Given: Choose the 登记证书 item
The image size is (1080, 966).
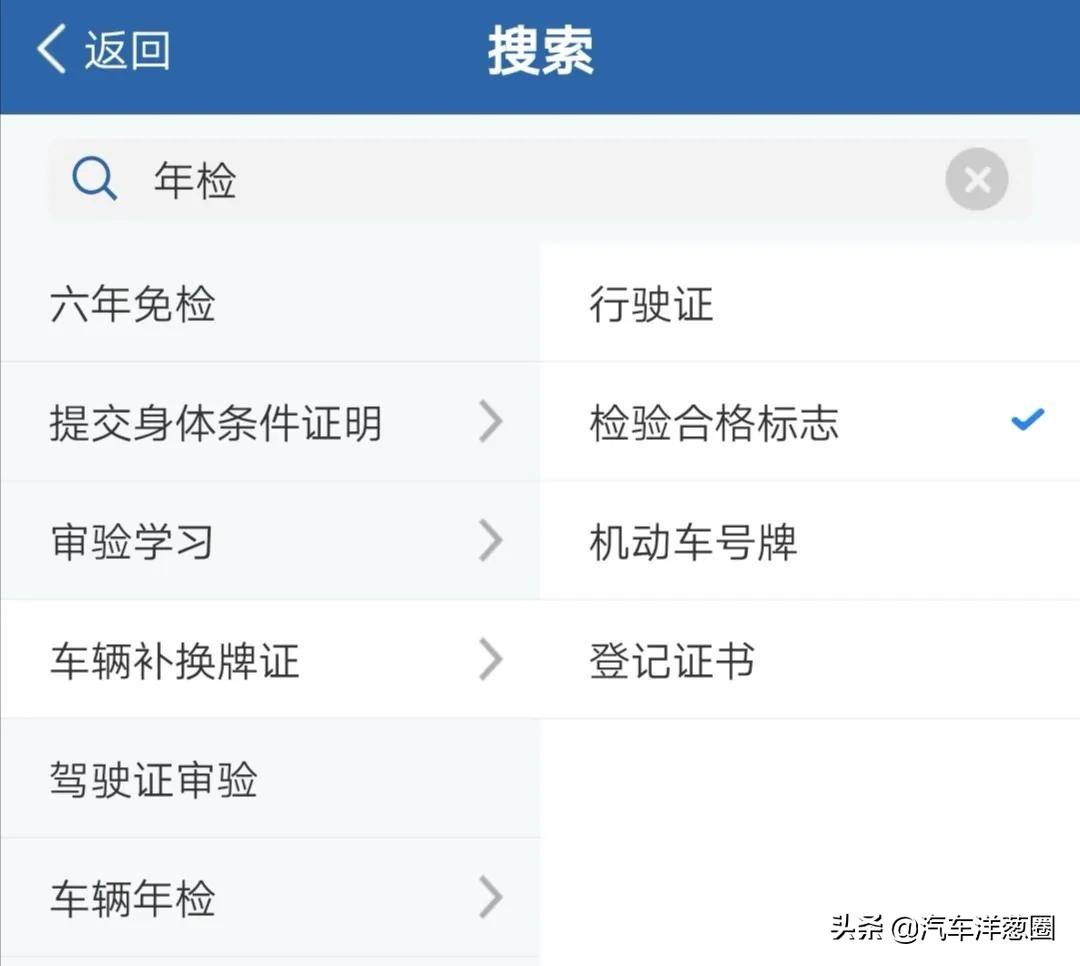Looking at the screenshot, I should (670, 660).
